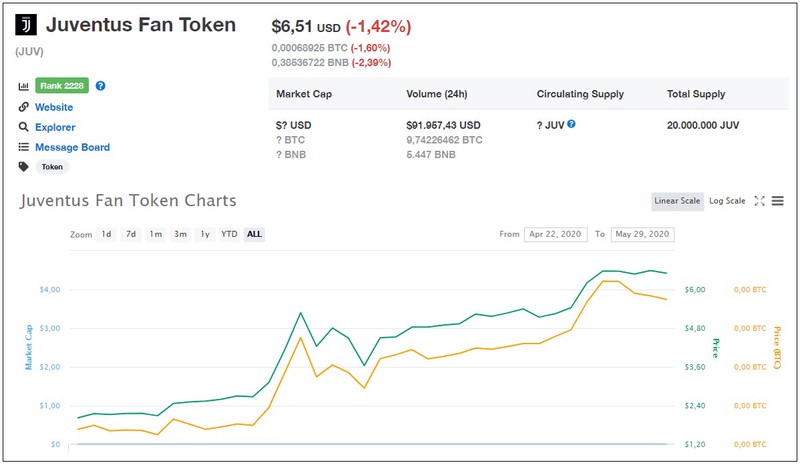Set chart zoom to 1m
The width and height of the screenshot is (800, 465).
(x=156, y=234)
